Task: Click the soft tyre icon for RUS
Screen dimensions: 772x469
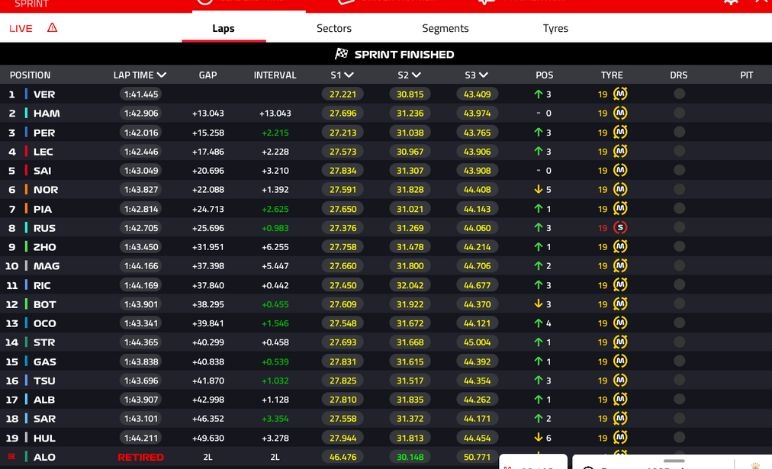Action: pos(620,228)
